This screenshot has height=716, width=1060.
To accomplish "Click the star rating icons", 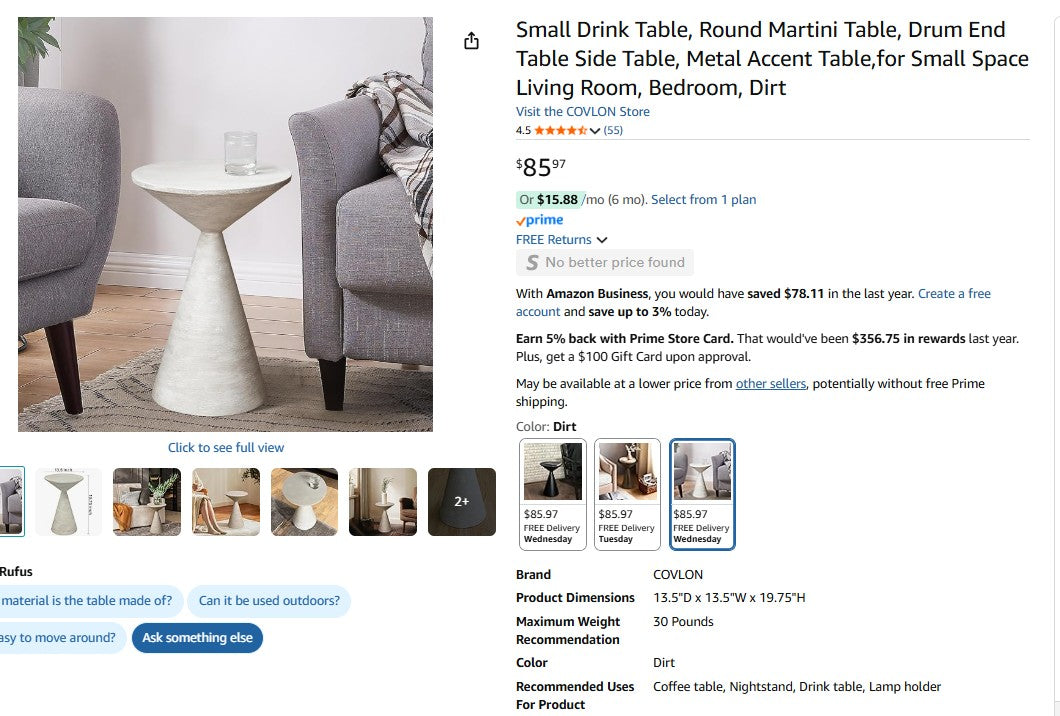I will [560, 130].
